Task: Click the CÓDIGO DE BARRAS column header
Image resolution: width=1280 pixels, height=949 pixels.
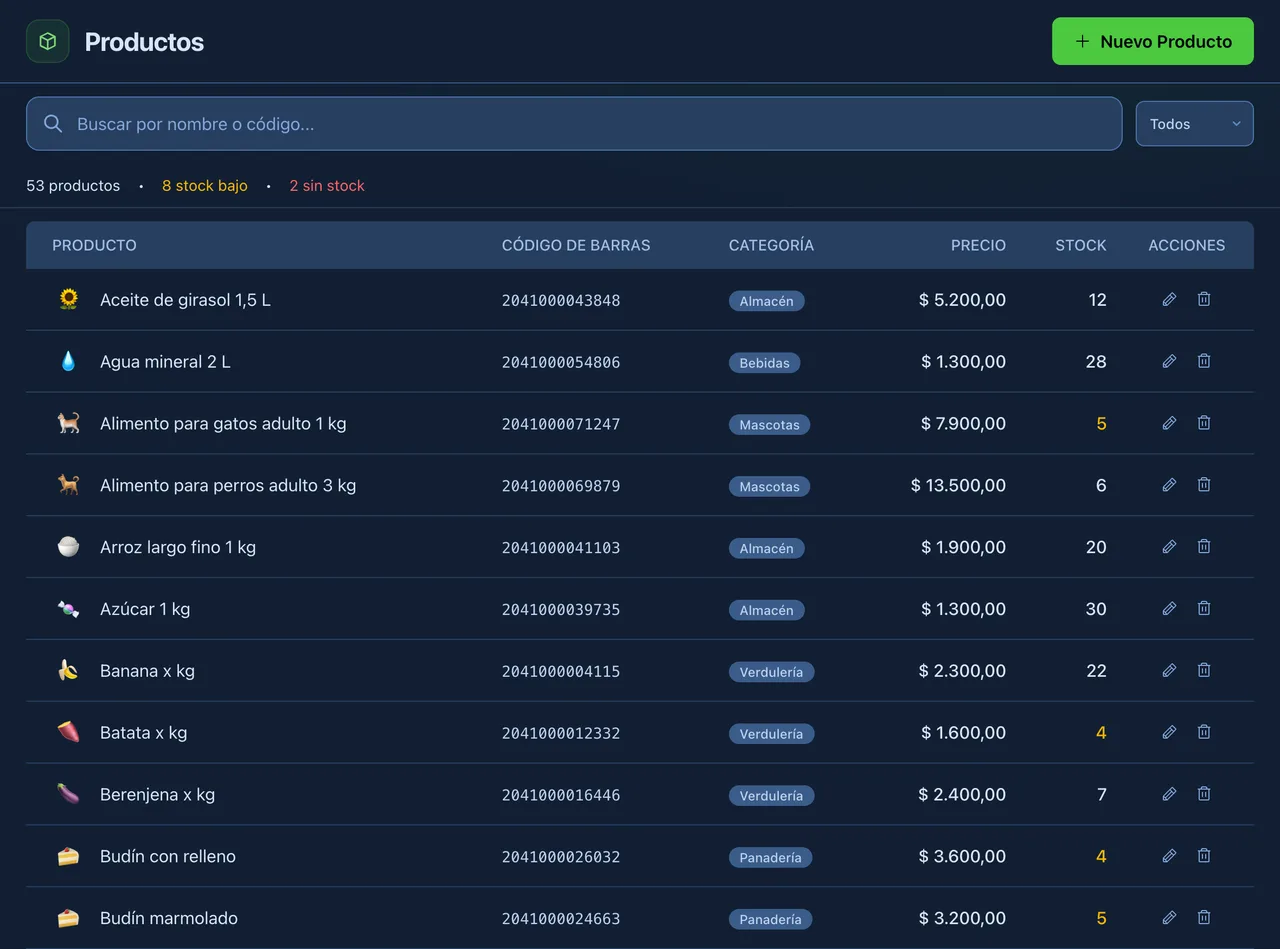Action: [576, 245]
